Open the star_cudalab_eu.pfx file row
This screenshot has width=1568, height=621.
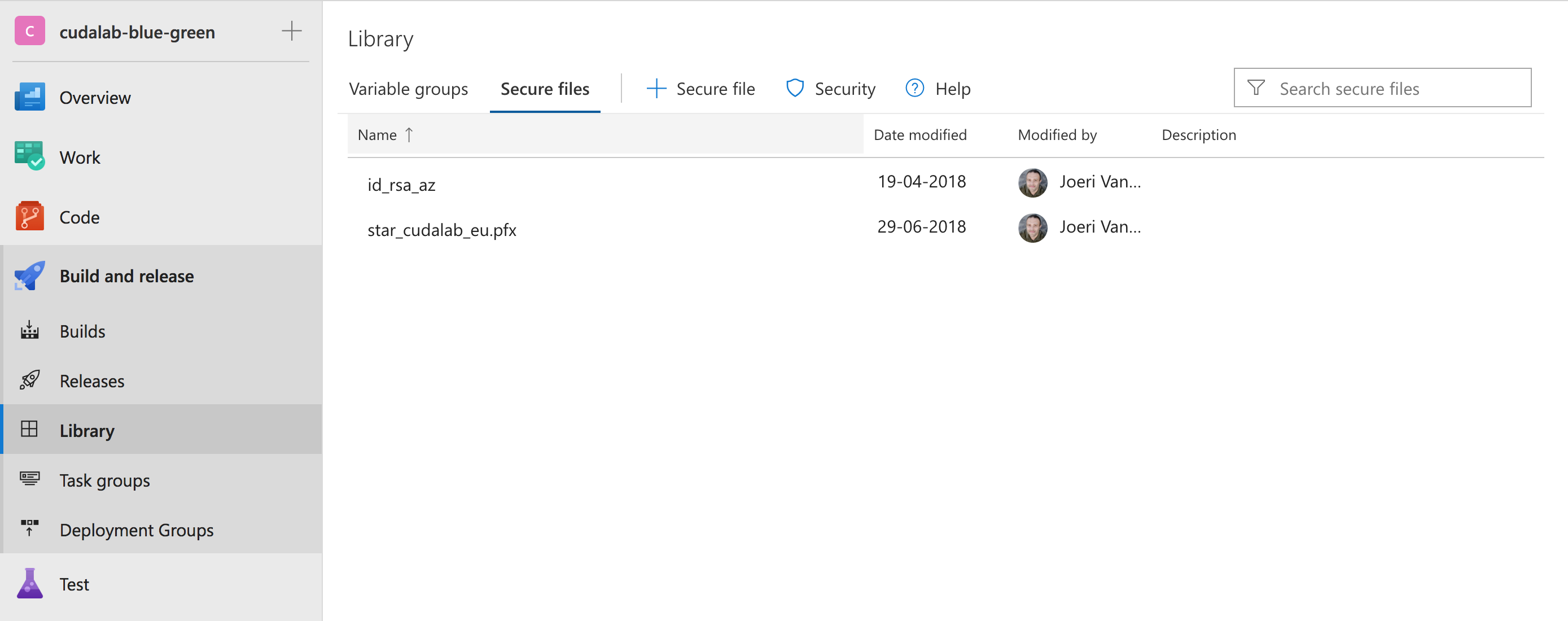point(441,230)
